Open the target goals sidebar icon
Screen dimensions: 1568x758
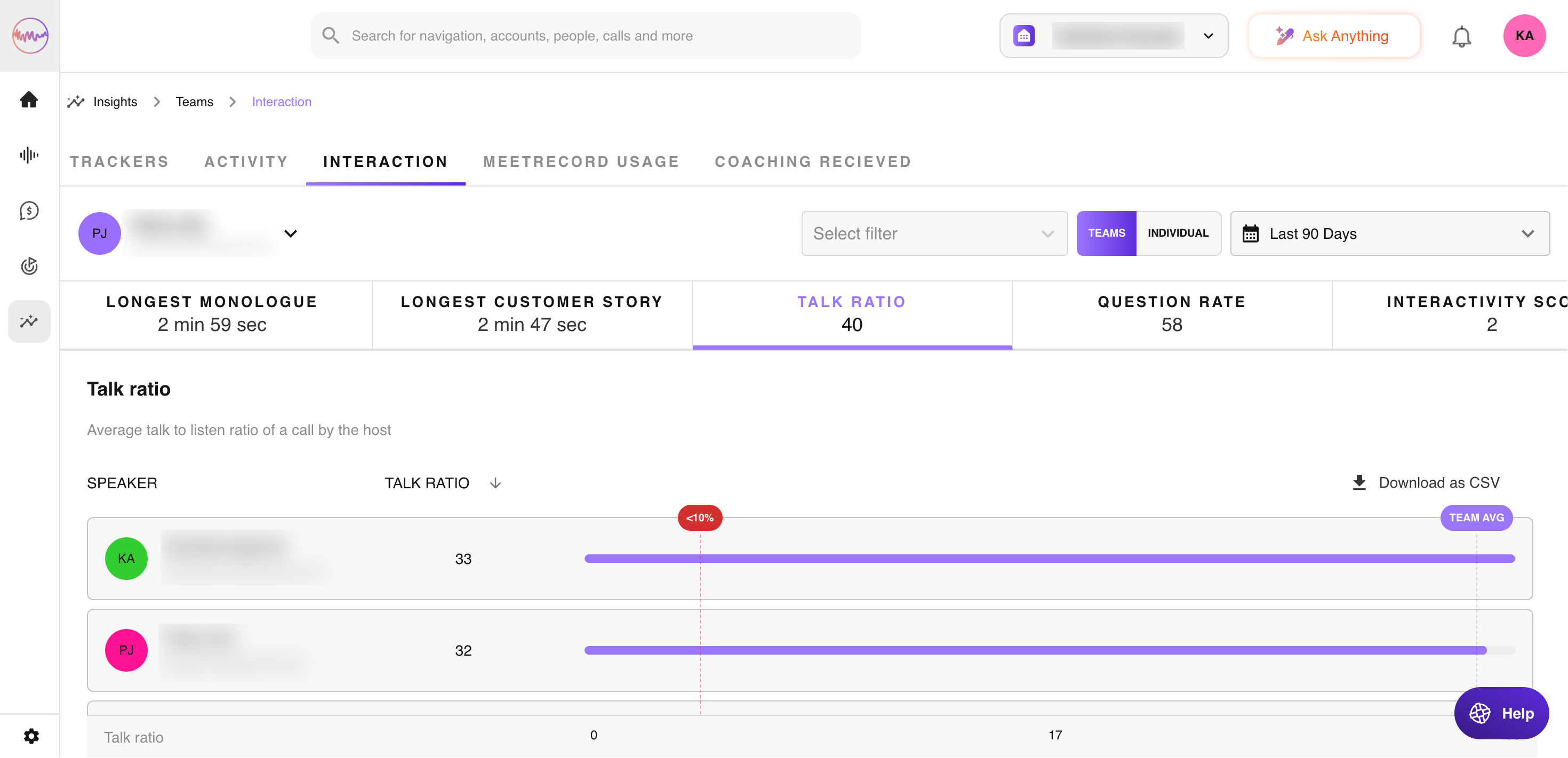point(29,266)
